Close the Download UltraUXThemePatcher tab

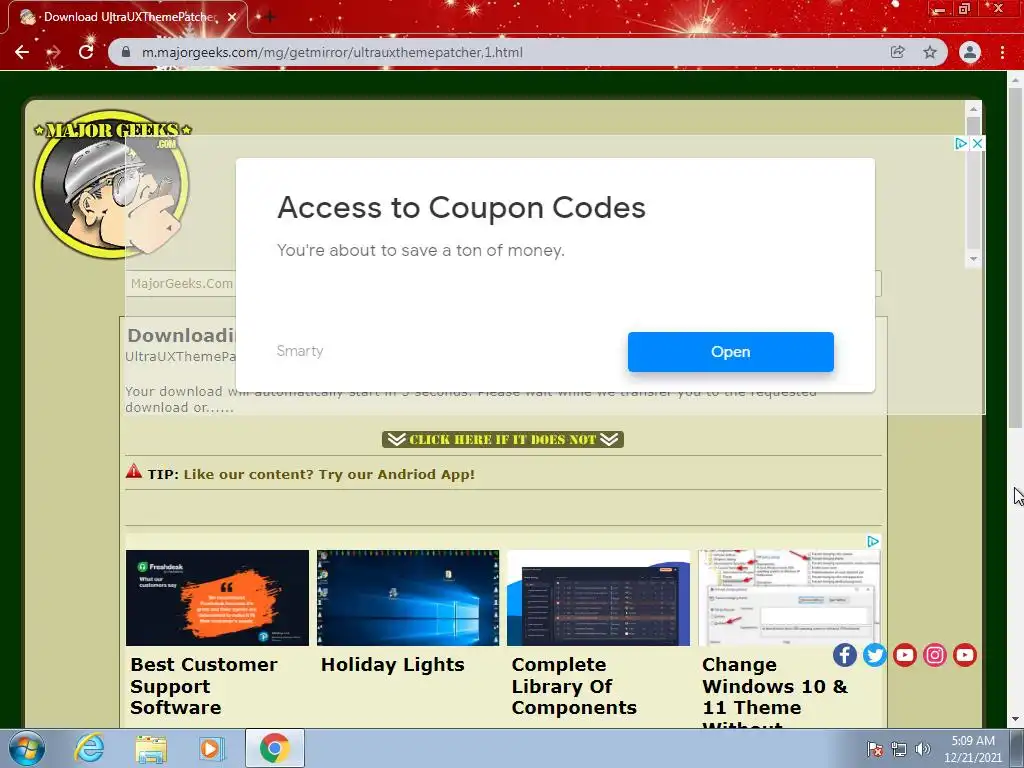[x=232, y=18]
